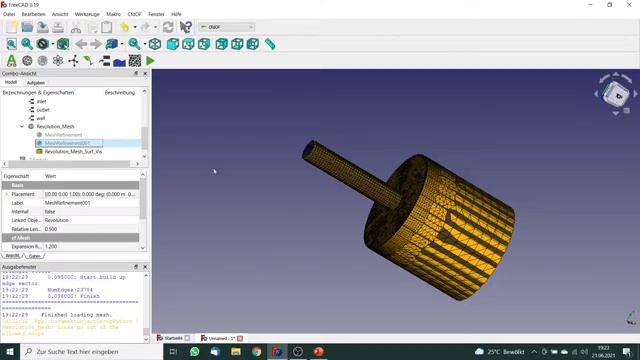Click the Fit All zoom icon
This screenshot has width=640, height=360.
(x=11, y=44)
